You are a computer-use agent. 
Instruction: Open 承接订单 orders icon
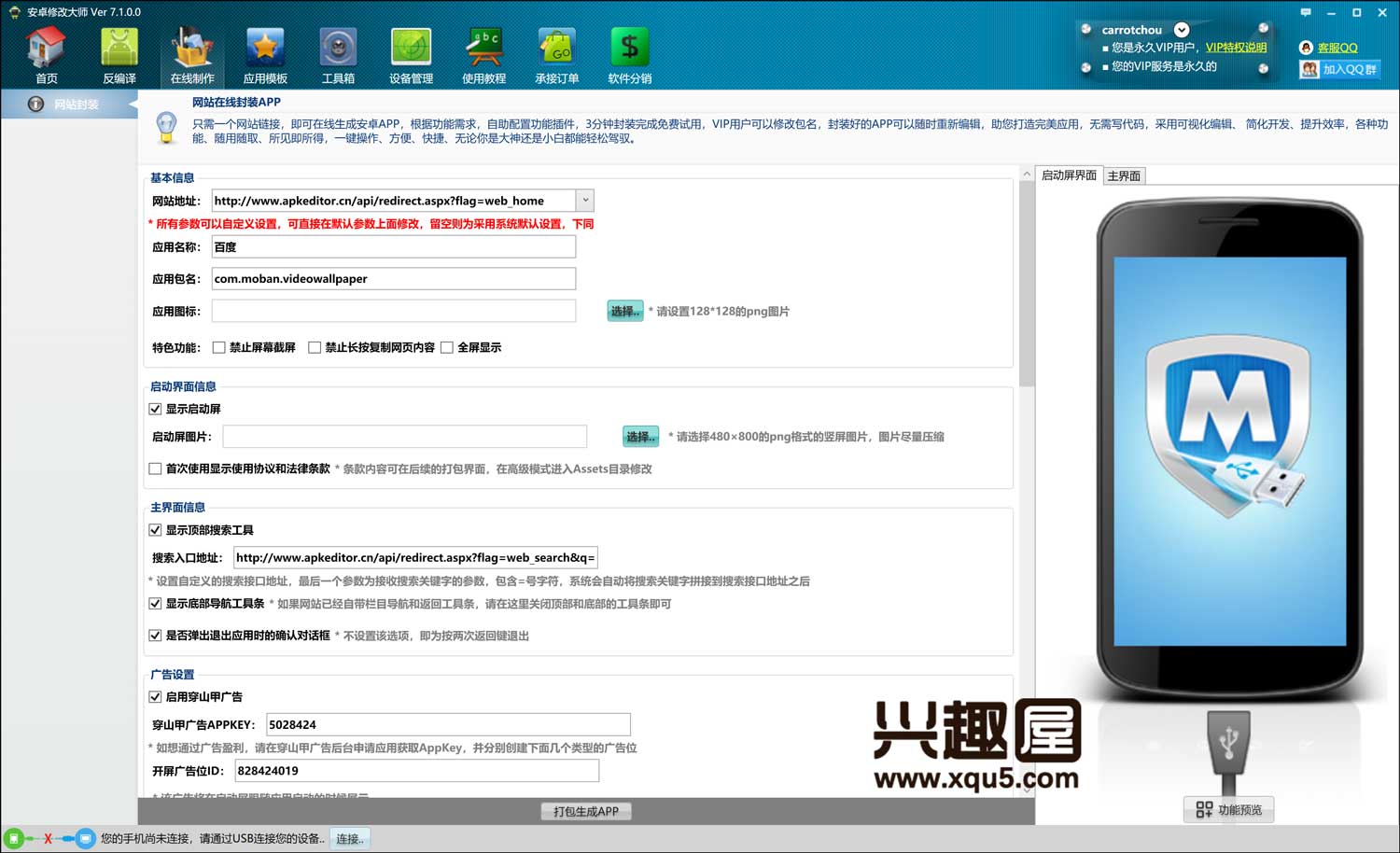tap(556, 56)
